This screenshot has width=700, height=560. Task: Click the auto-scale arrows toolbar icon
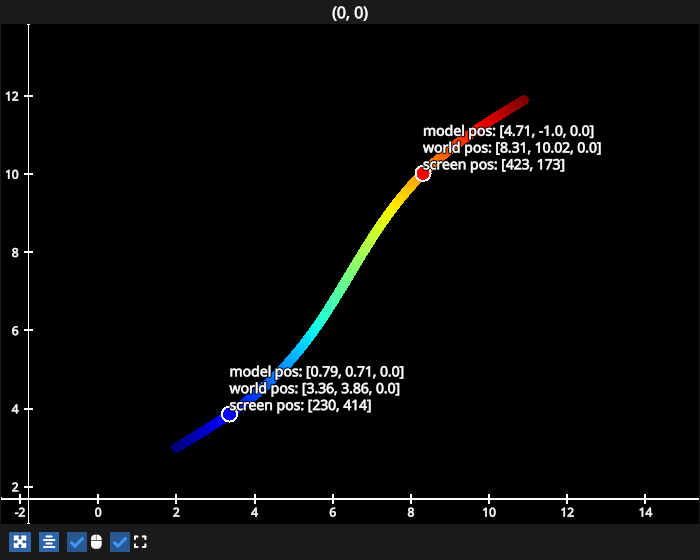pos(20,542)
